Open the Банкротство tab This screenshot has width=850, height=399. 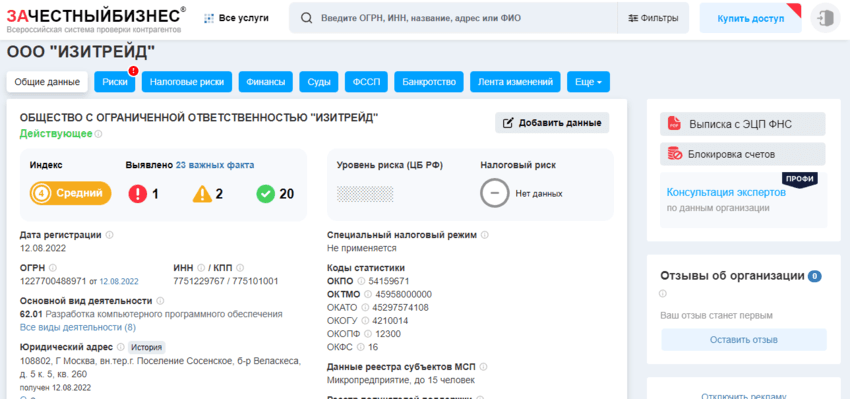(429, 82)
